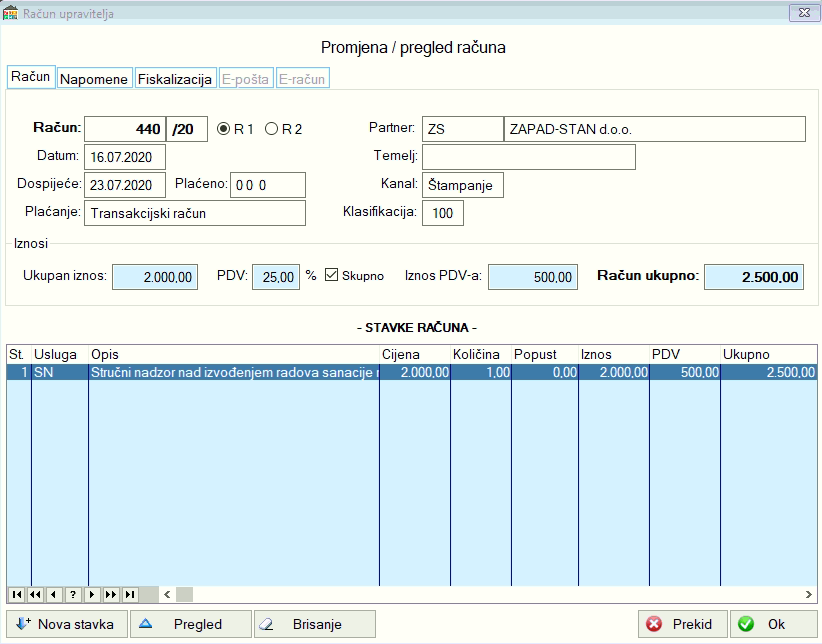Jump to first record navigation icon
The image size is (822, 644).
(17, 594)
